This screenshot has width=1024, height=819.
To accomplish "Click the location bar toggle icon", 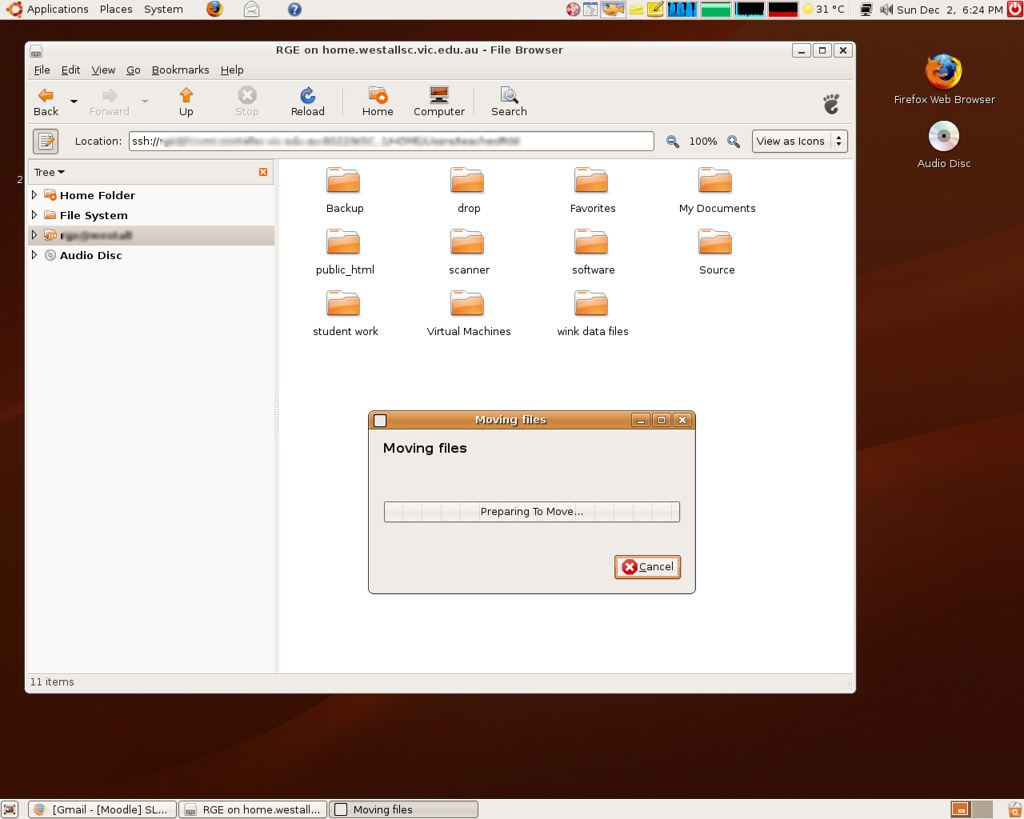I will click(x=46, y=141).
